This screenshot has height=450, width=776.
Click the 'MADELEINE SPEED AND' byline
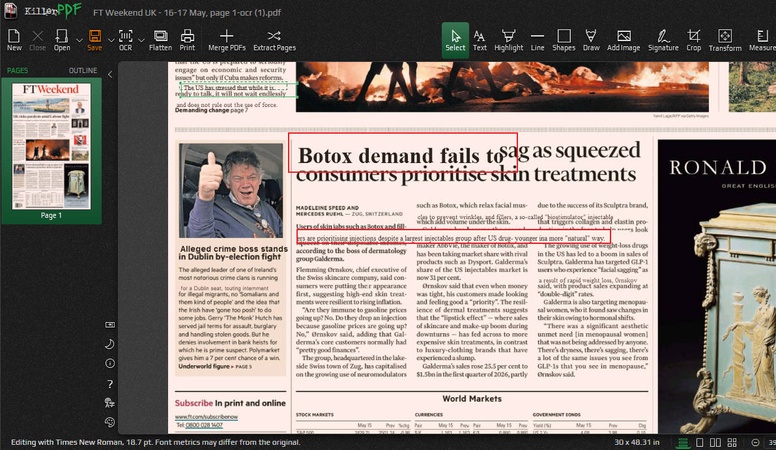tap(327, 208)
